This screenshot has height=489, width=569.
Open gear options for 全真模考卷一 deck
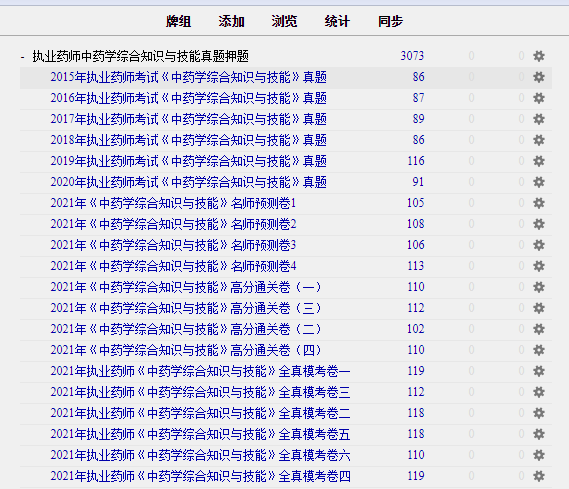coord(539,371)
